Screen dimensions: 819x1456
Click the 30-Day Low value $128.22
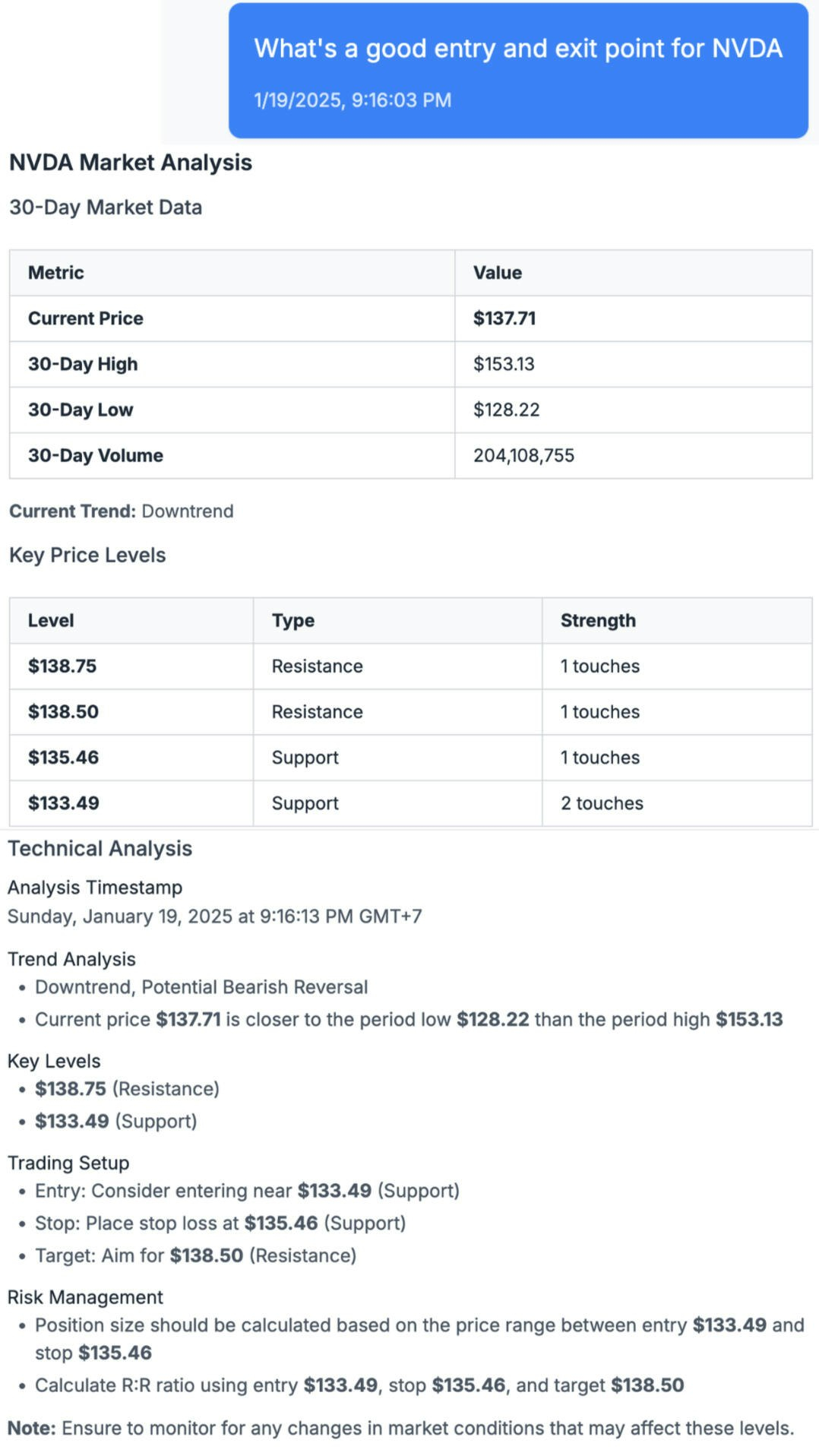(506, 410)
